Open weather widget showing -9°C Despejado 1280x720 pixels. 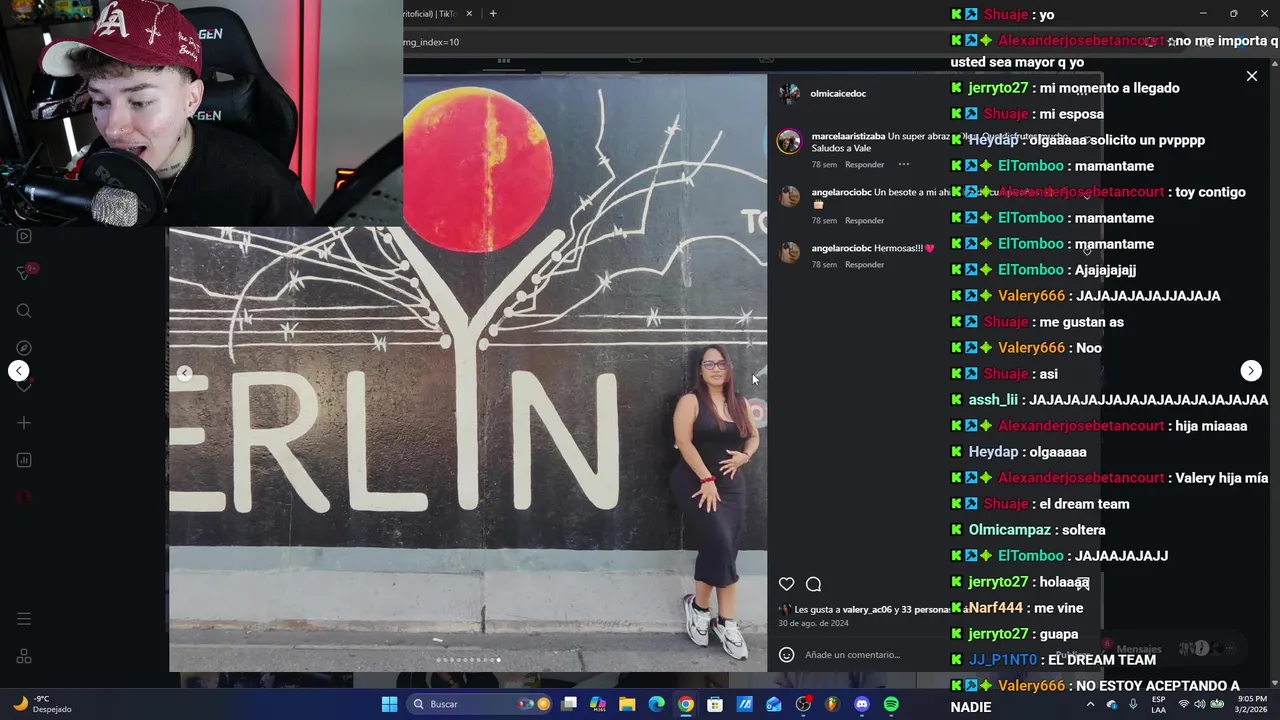point(42,704)
